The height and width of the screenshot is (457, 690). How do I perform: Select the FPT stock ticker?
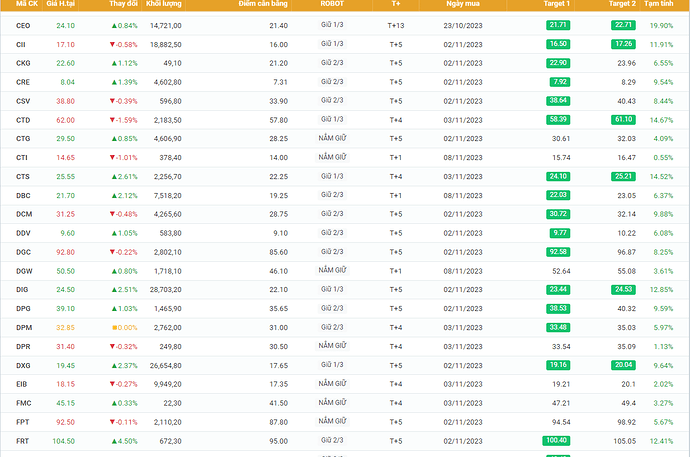[22, 422]
